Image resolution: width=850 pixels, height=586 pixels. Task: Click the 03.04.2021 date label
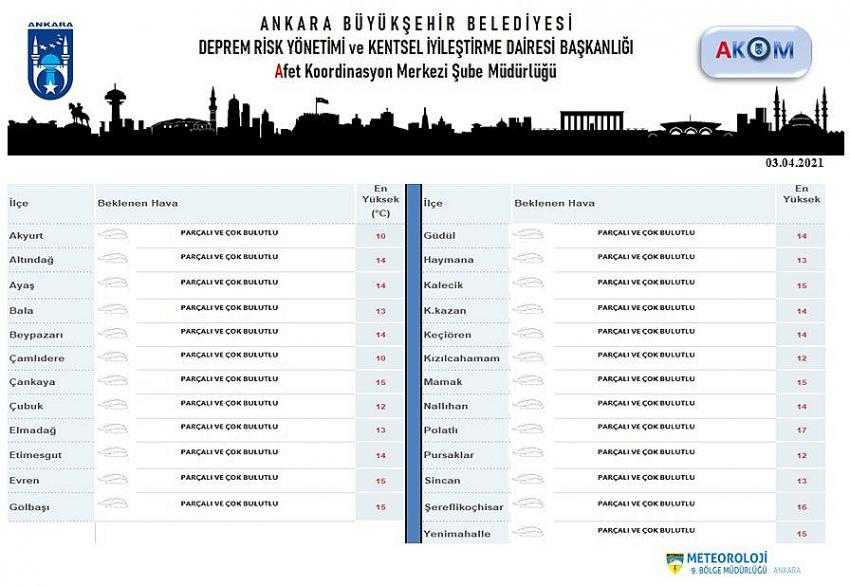pyautogui.click(x=795, y=163)
